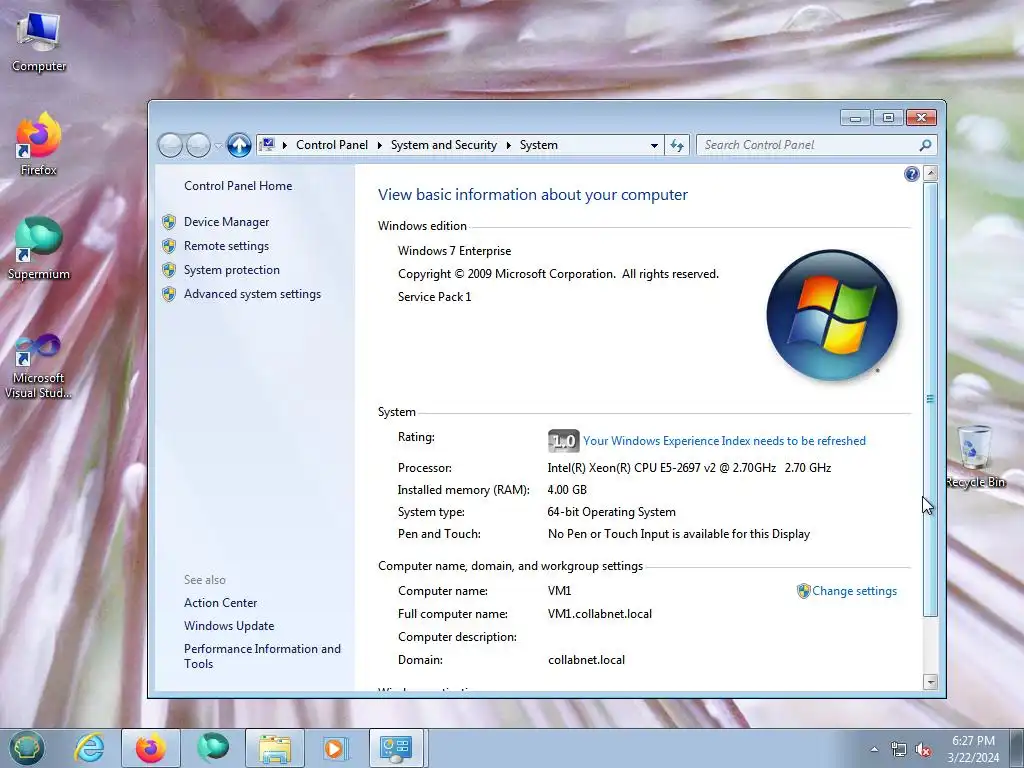Click the installed memory value 4.00 GB
The height and width of the screenshot is (768, 1024).
pyautogui.click(x=567, y=490)
